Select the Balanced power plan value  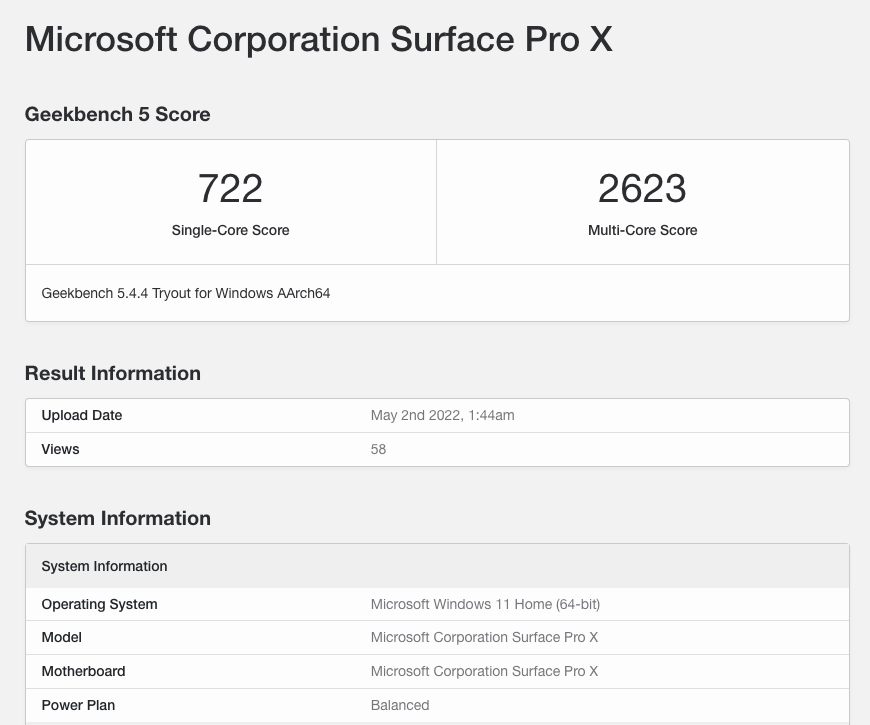(400, 705)
